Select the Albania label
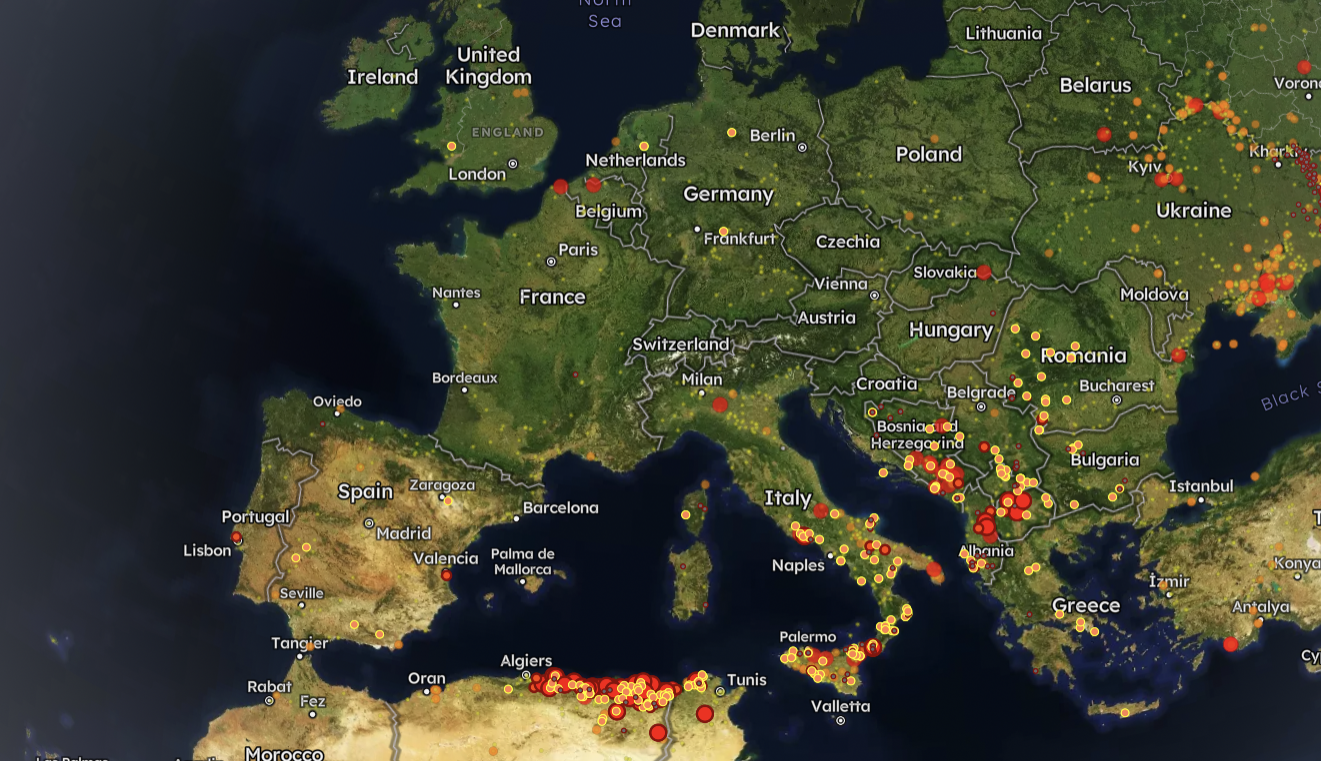 click(x=987, y=551)
